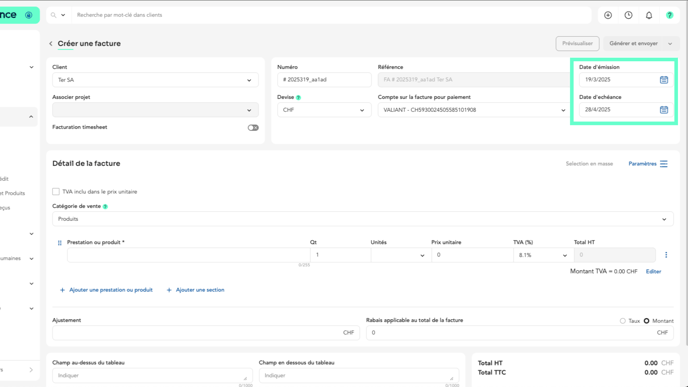Open the search scope dropdown arrow

pos(63,15)
